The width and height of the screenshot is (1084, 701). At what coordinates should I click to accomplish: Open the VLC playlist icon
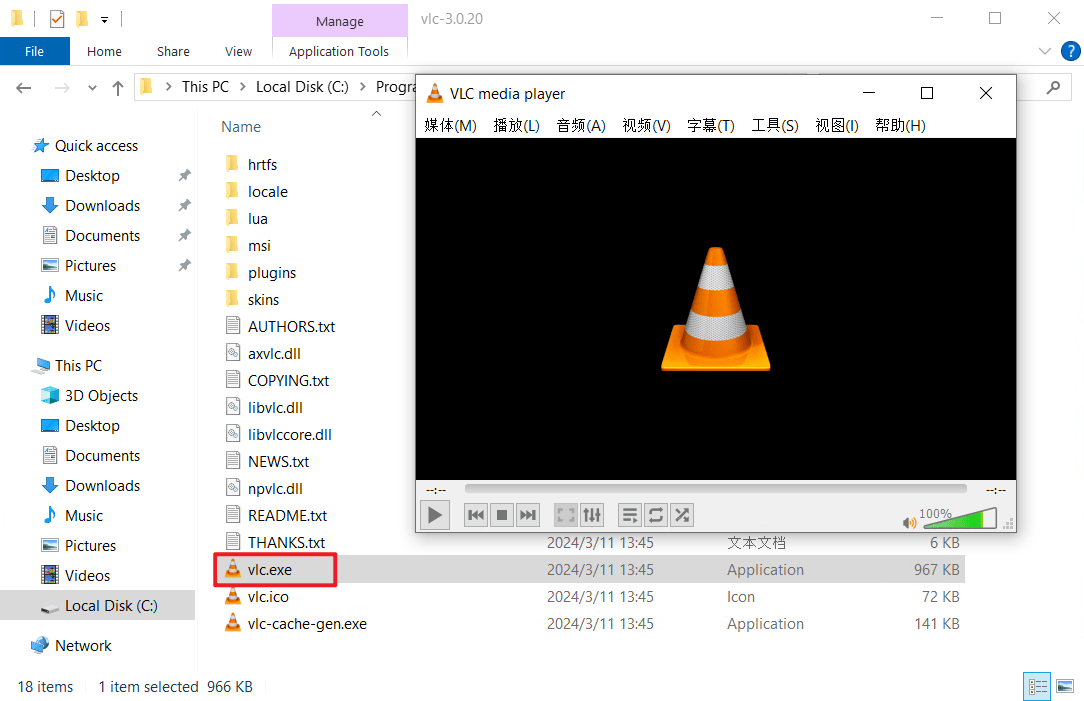[629, 514]
